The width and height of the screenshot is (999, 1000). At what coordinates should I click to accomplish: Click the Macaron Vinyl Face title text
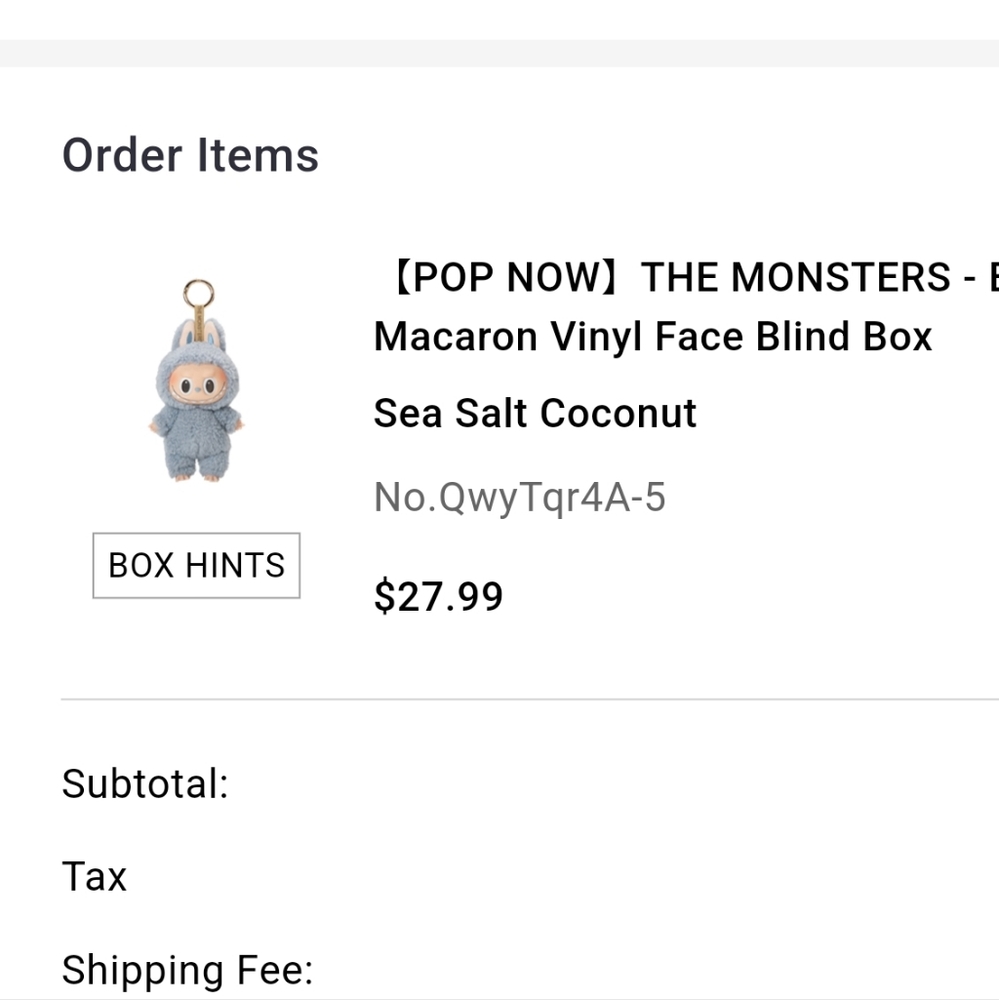(x=651, y=336)
